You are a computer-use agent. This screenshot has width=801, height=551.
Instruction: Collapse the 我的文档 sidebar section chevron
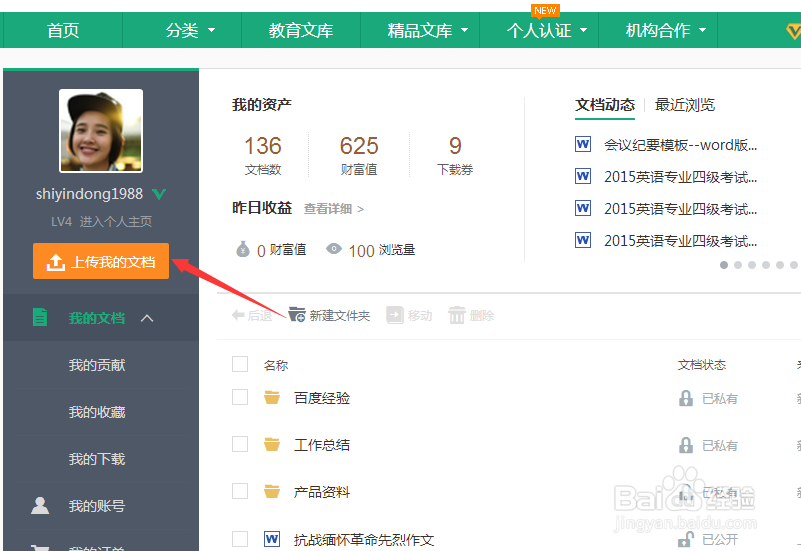click(x=147, y=318)
